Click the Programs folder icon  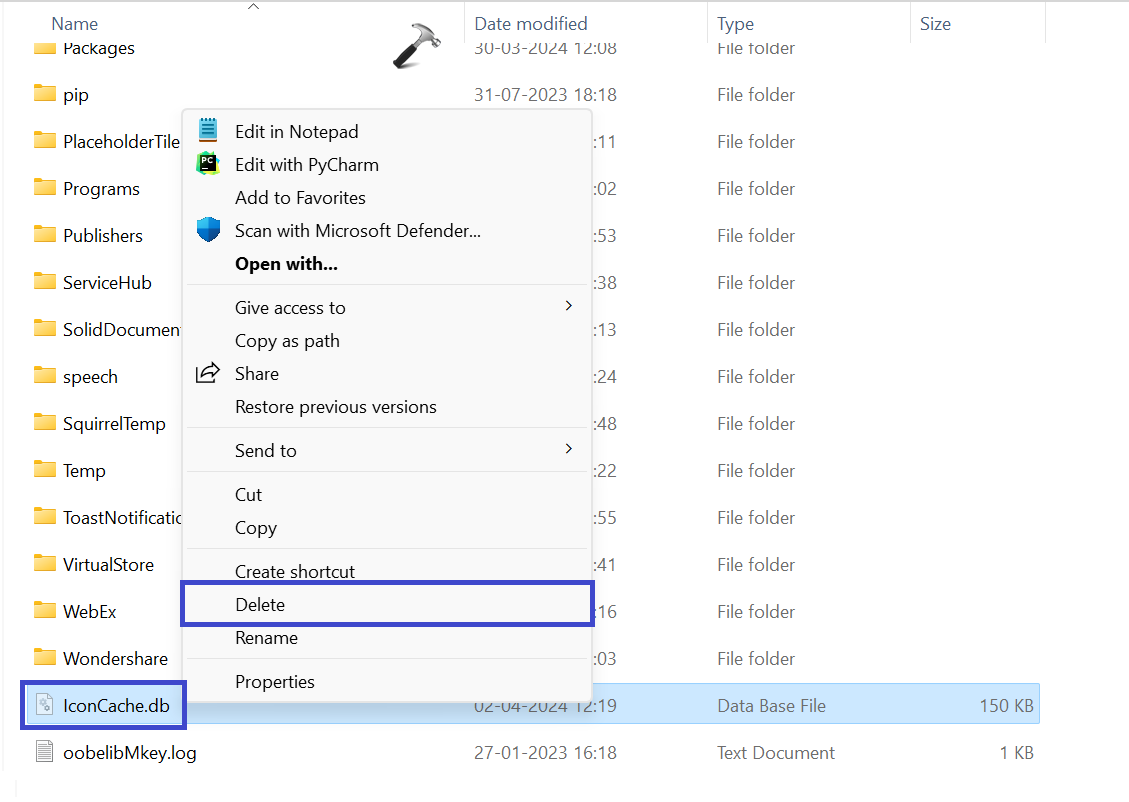(x=44, y=188)
